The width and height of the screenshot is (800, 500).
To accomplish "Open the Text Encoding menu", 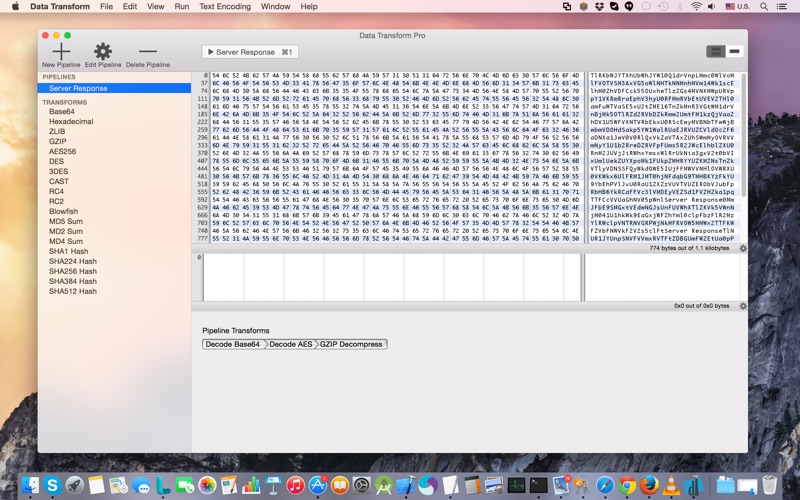I will pos(225,7).
